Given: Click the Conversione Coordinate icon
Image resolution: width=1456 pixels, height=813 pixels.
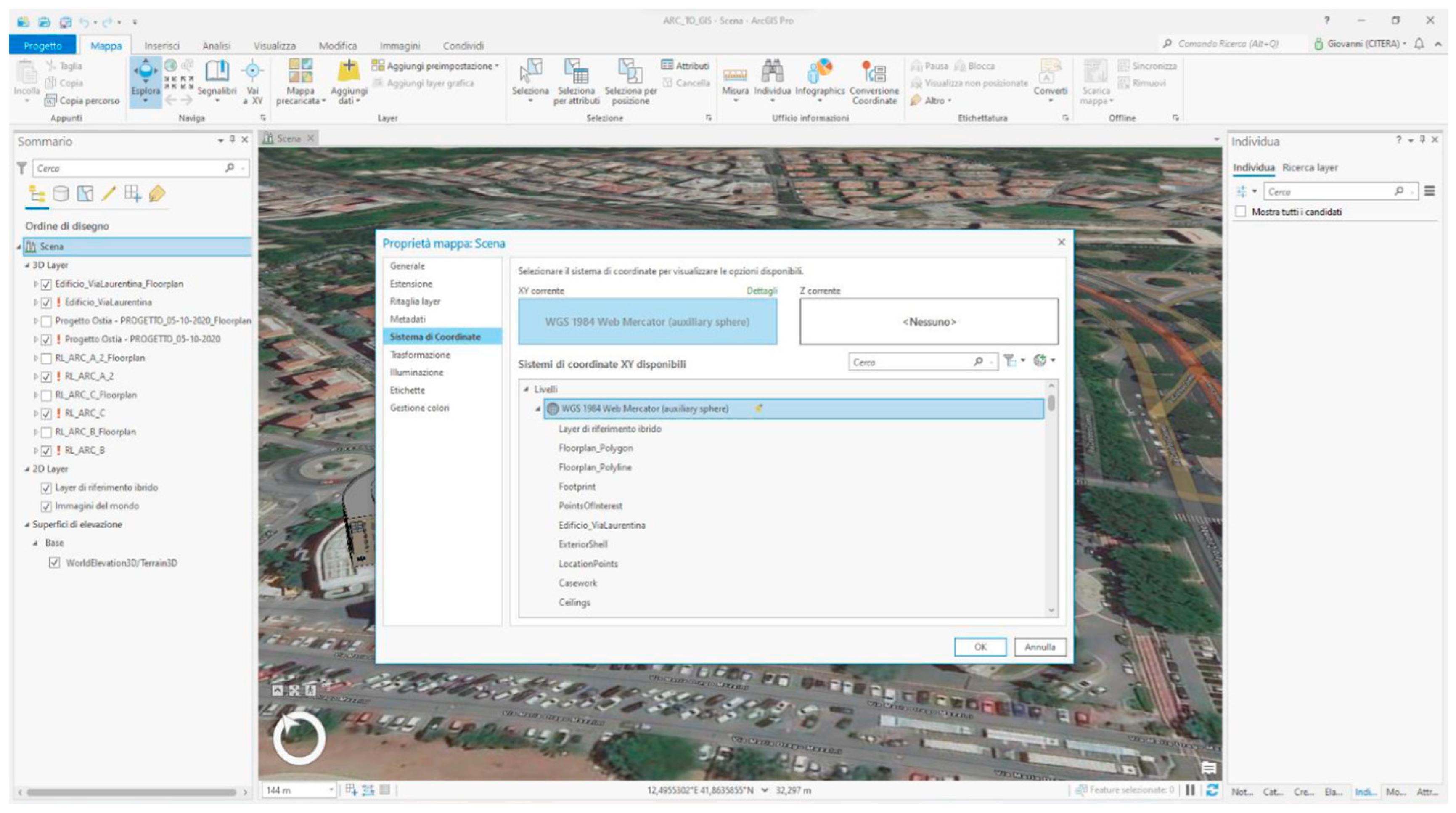Looking at the screenshot, I should click(x=874, y=72).
